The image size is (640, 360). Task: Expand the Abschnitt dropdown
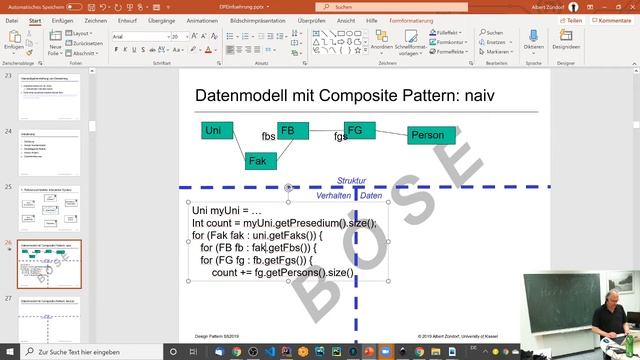pos(82,53)
